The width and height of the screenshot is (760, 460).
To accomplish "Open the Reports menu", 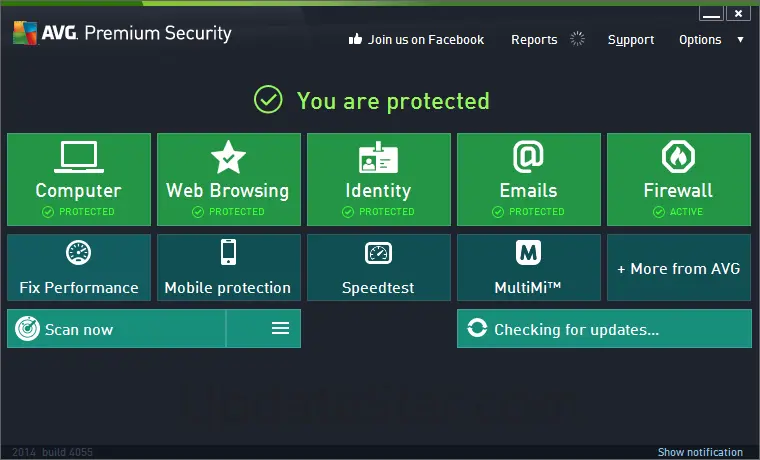I will (x=534, y=40).
